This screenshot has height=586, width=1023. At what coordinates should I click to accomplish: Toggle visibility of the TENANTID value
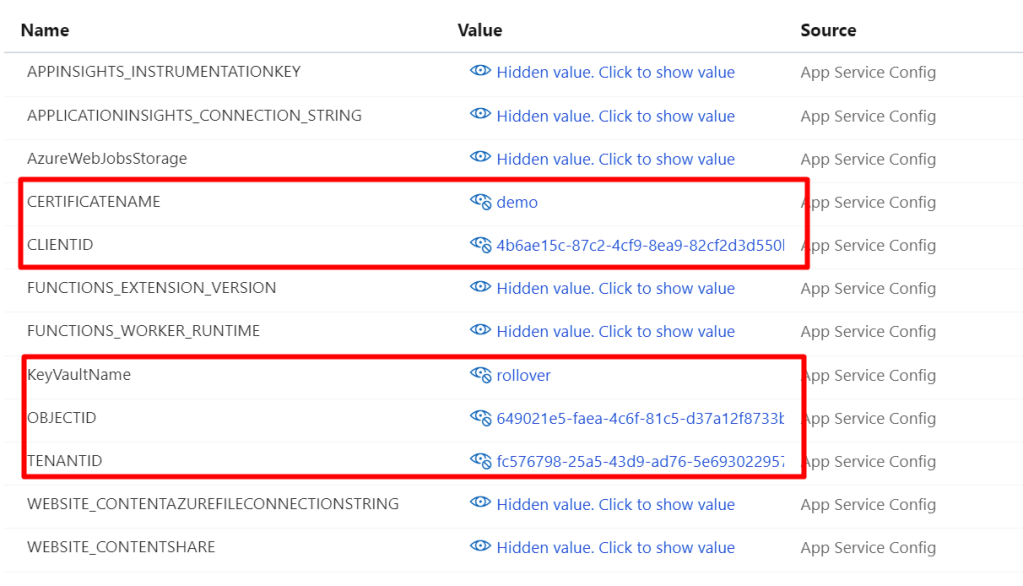[x=480, y=461]
